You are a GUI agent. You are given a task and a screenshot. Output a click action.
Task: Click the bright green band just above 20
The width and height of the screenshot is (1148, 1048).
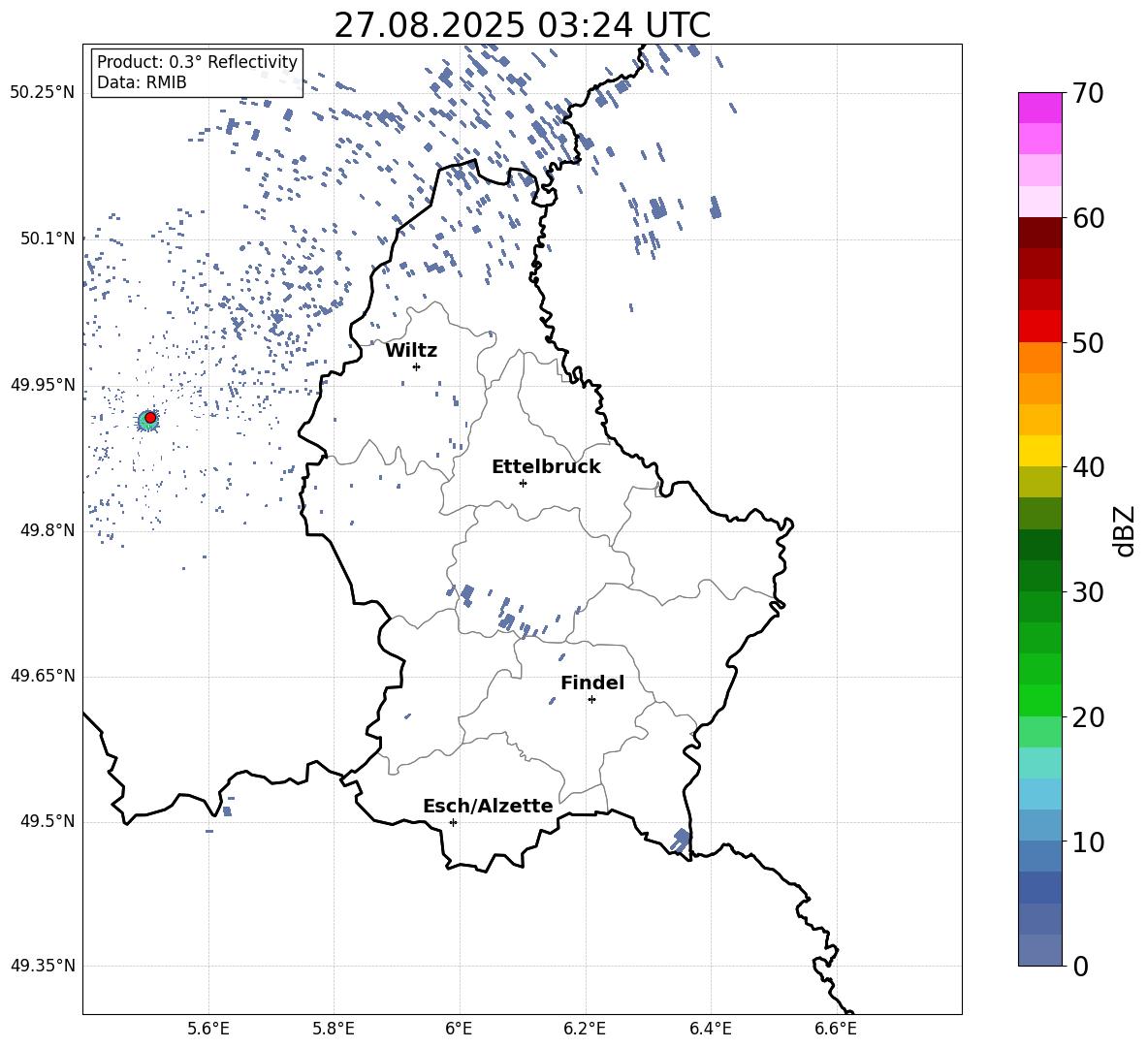pyautogui.click(x=1040, y=700)
